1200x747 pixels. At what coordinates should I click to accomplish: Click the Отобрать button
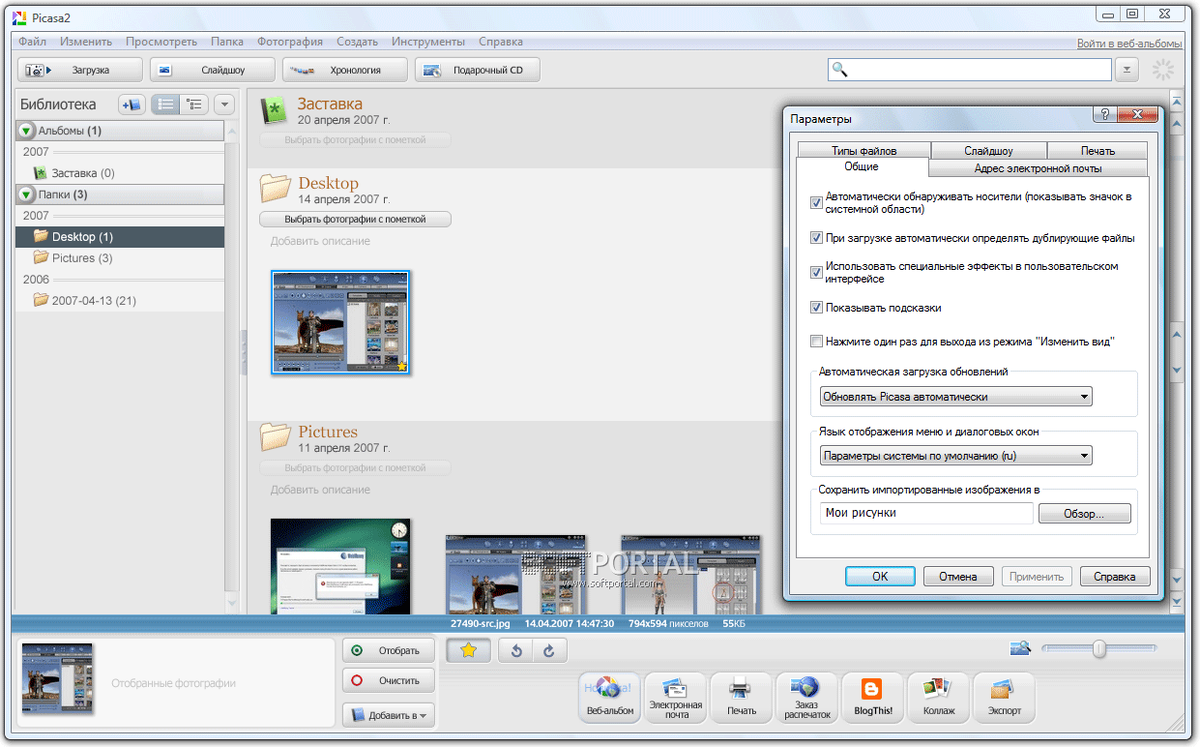click(x=388, y=650)
